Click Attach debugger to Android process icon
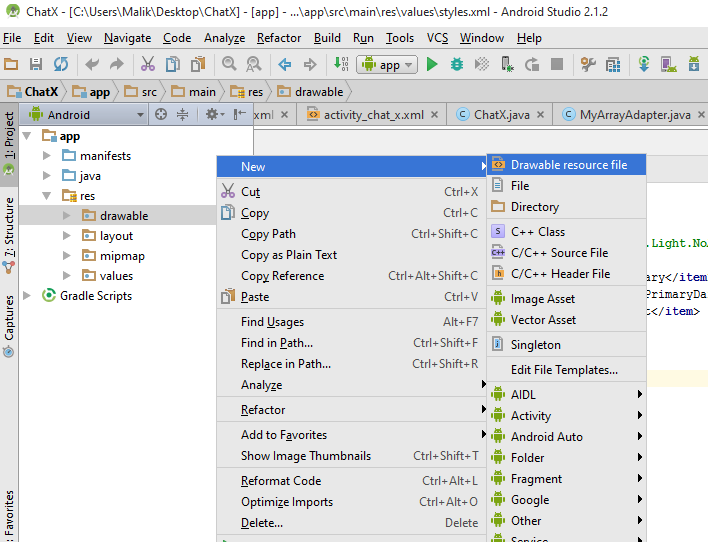The height and width of the screenshot is (542, 708). click(507, 64)
